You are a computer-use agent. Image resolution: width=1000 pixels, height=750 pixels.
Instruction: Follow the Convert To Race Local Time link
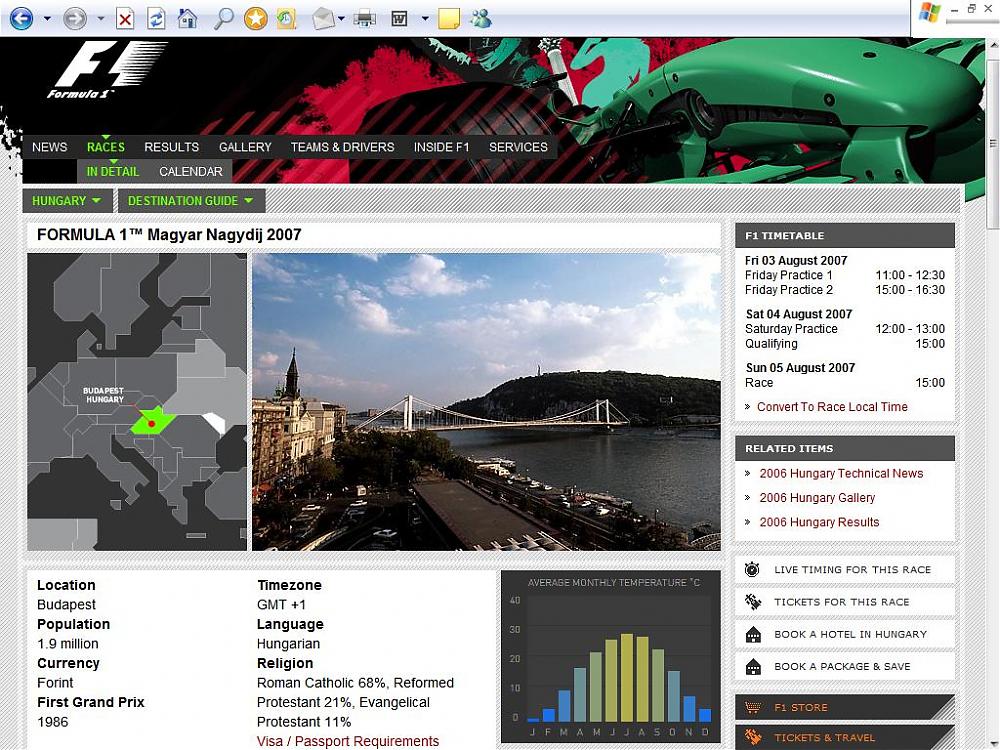[x=832, y=407]
